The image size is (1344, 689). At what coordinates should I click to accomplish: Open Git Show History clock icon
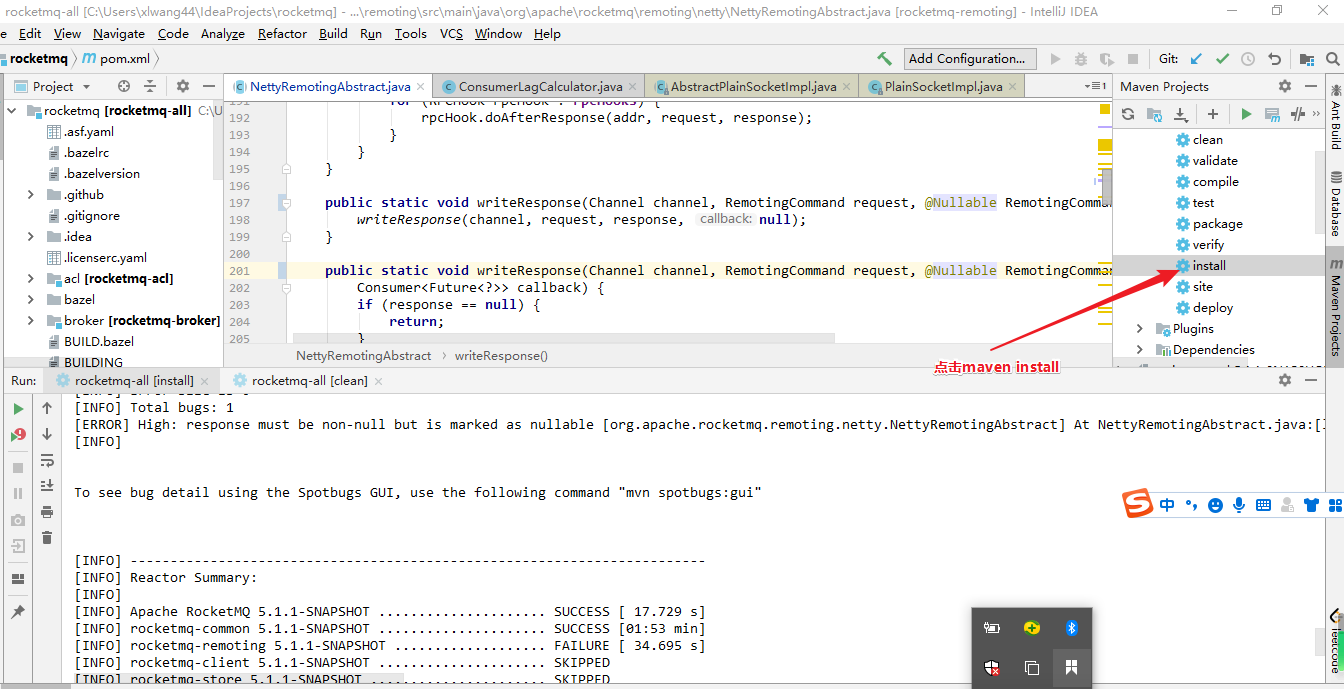click(x=1248, y=59)
